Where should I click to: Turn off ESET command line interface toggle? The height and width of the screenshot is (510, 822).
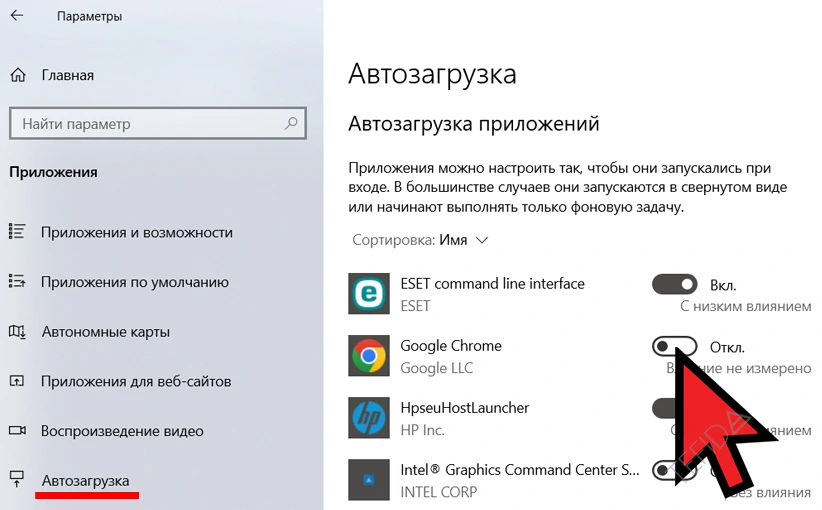675,285
